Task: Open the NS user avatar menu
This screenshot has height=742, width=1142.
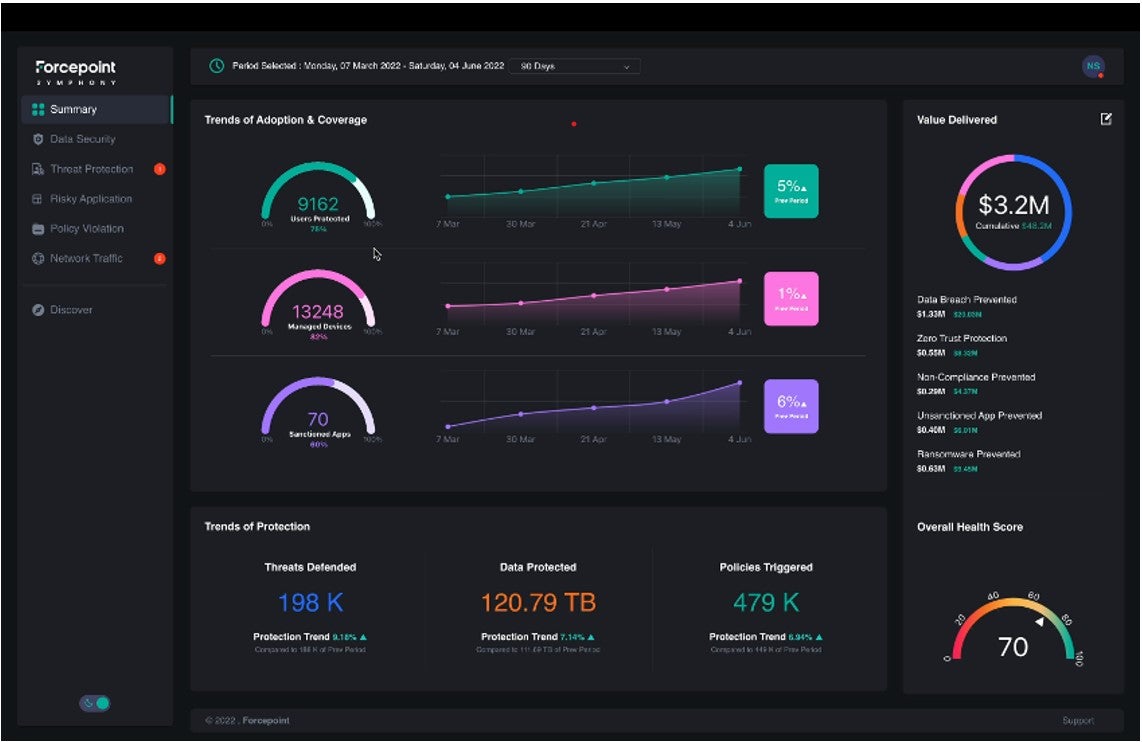Action: coord(1093,66)
